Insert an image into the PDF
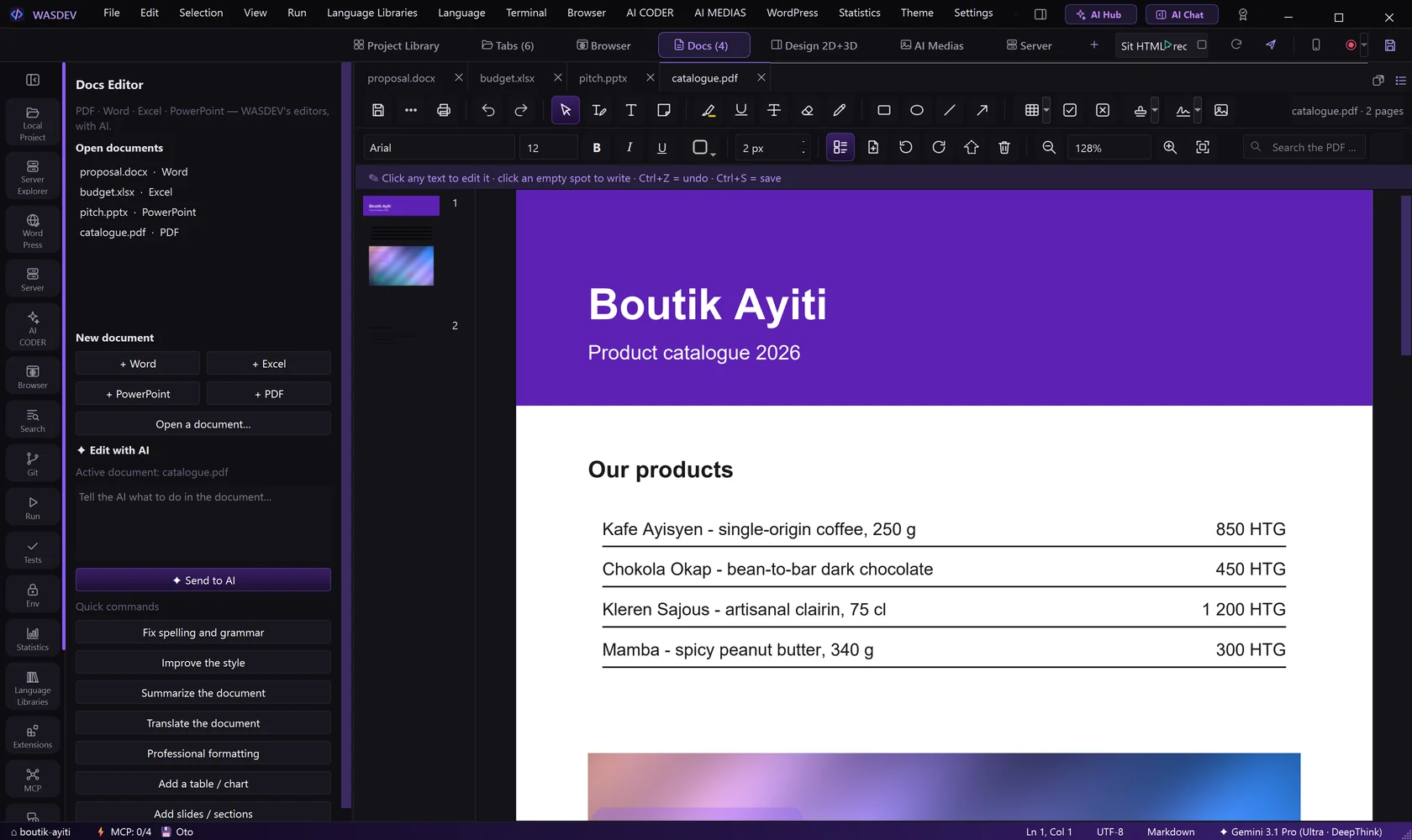Screen dimensions: 1412x840 (x=1221, y=110)
